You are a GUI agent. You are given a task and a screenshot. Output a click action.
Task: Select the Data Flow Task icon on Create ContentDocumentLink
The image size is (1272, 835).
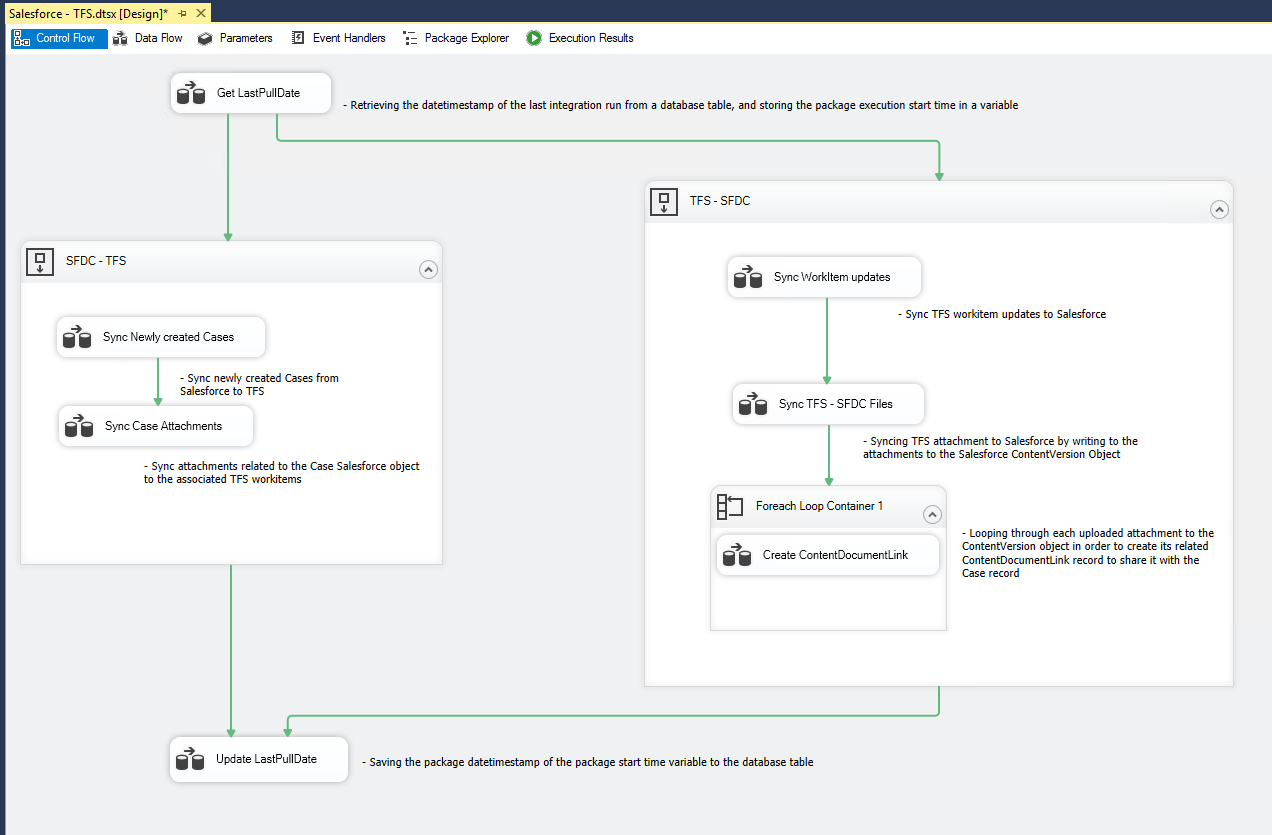(x=737, y=554)
